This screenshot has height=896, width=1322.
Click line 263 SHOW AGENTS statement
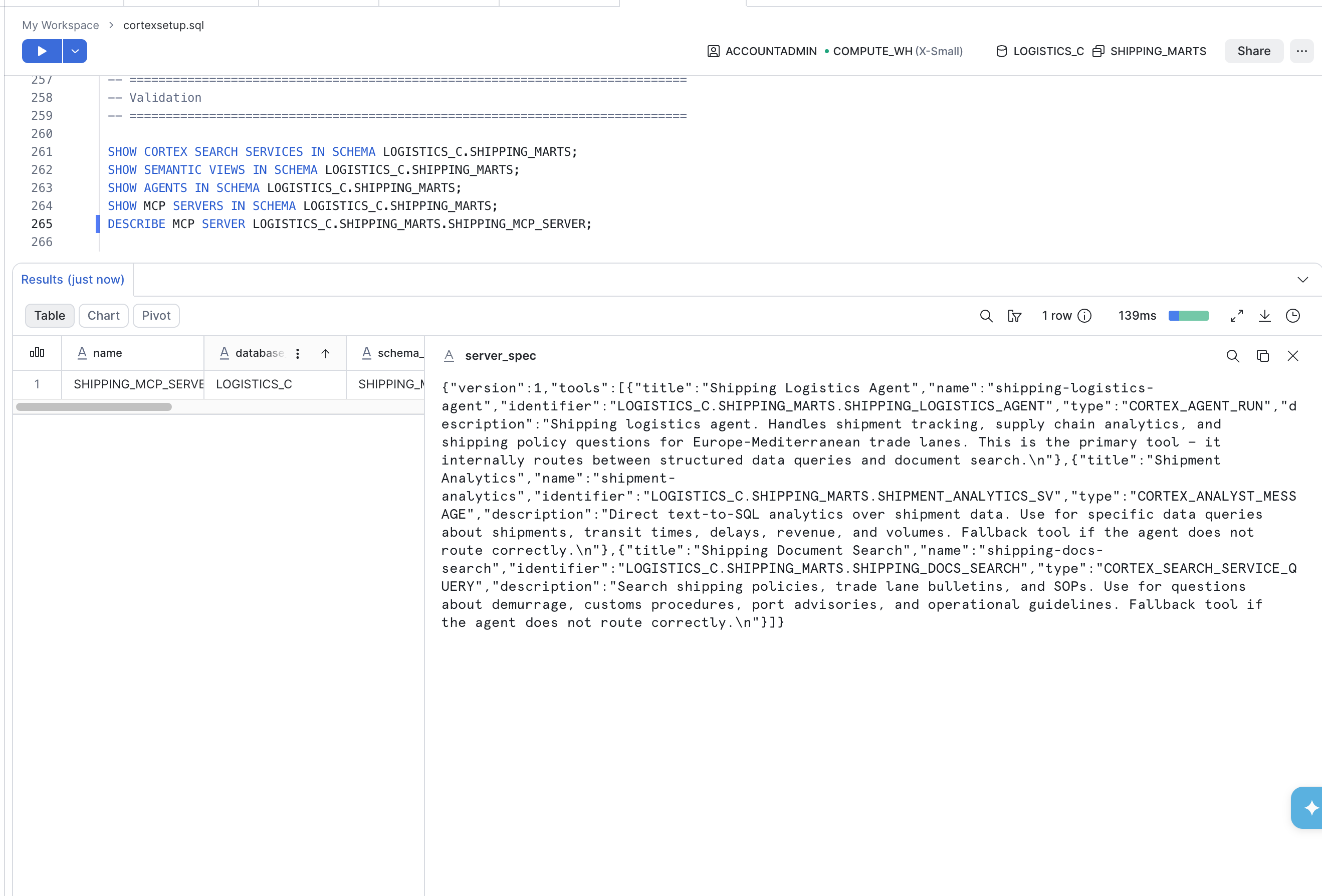click(x=285, y=188)
